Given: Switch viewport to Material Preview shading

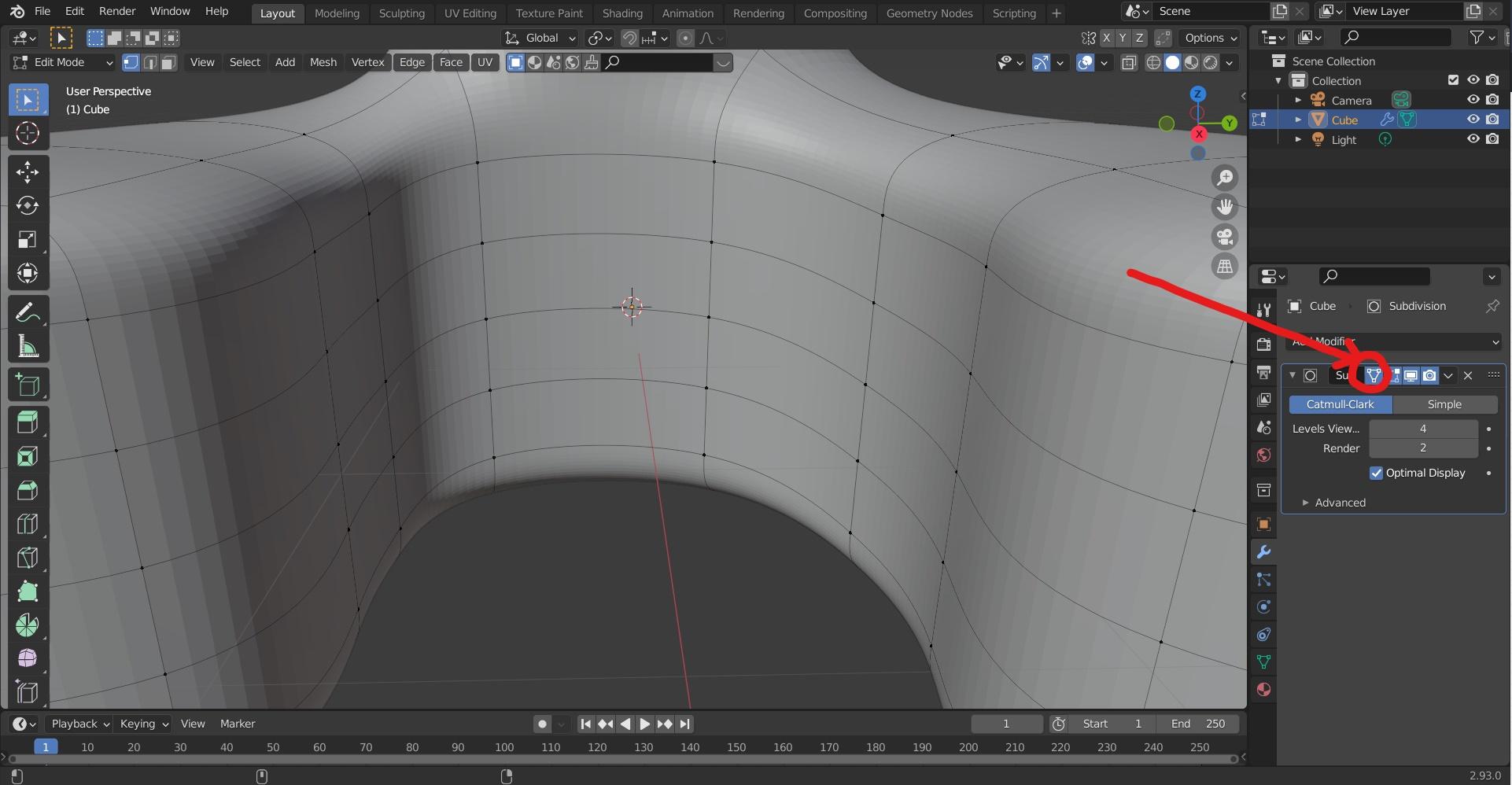Looking at the screenshot, I should [x=1191, y=62].
